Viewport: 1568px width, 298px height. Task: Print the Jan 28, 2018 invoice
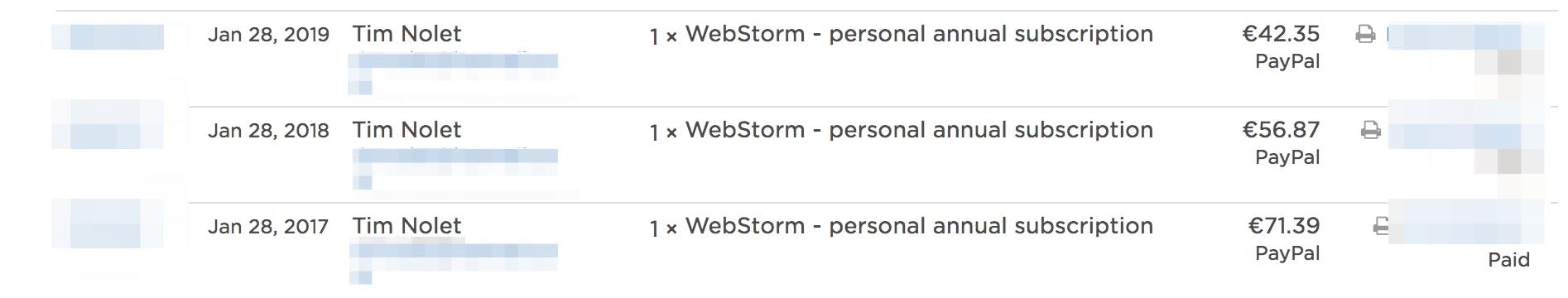tap(1371, 130)
